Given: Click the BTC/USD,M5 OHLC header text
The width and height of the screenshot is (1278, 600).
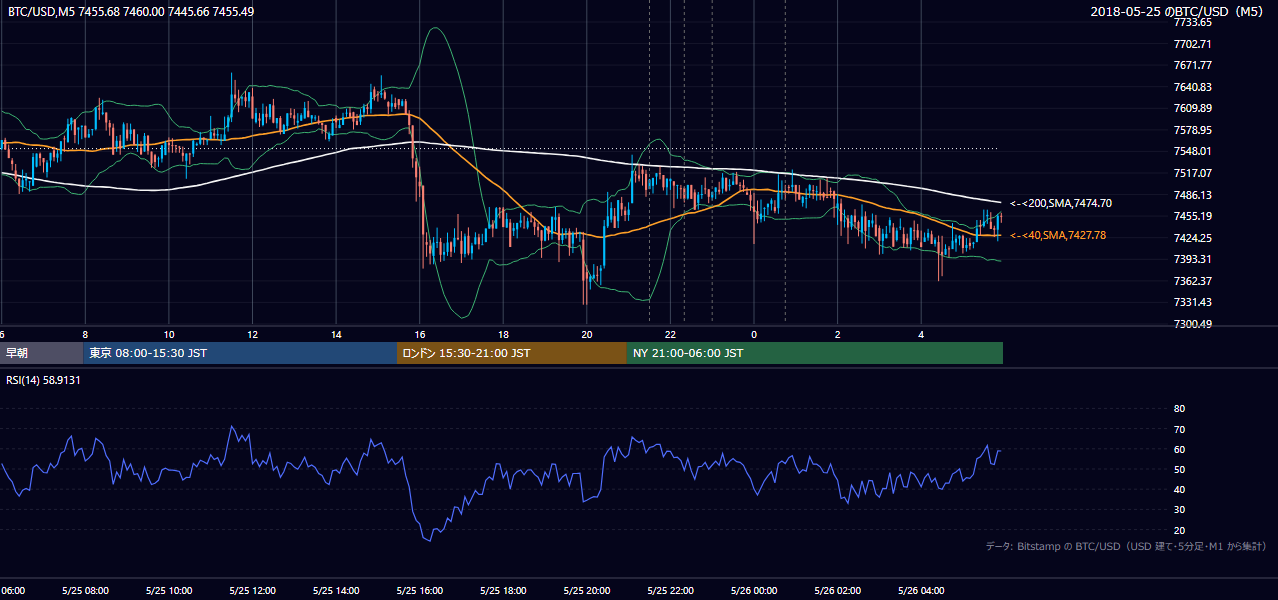Looking at the screenshot, I should point(131,11).
